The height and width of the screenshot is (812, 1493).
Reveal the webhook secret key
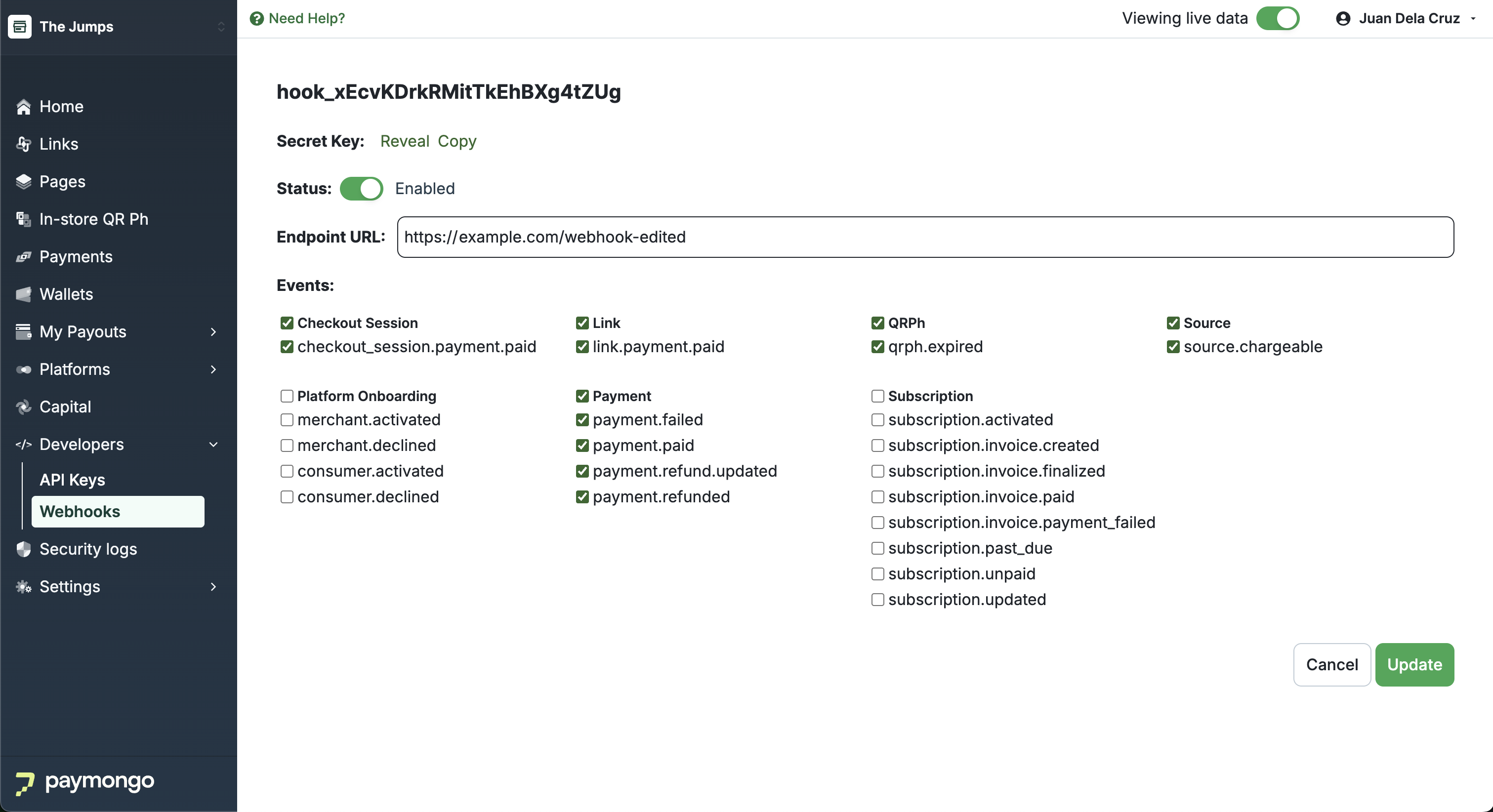tap(405, 141)
